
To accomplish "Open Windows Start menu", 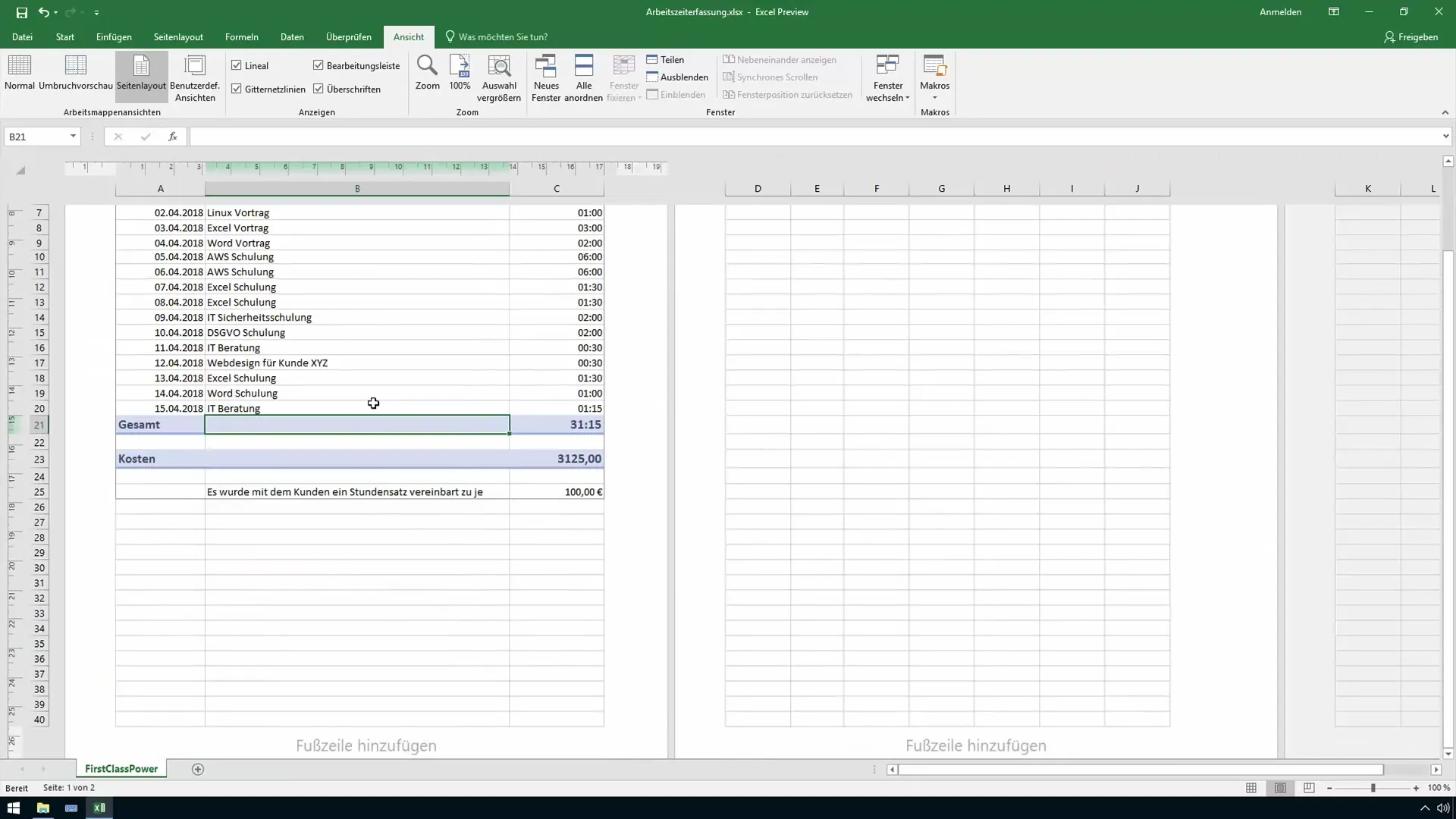I will click(x=14, y=808).
